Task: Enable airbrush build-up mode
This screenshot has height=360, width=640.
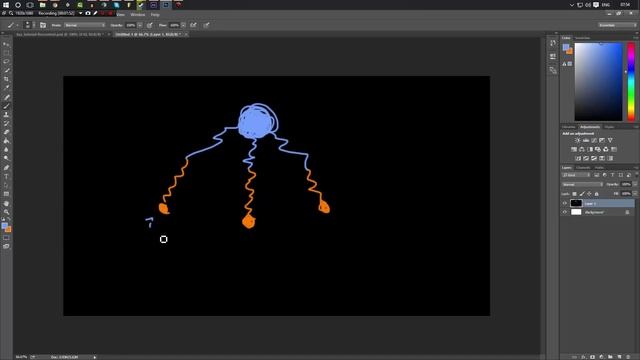Action: click(x=193, y=25)
